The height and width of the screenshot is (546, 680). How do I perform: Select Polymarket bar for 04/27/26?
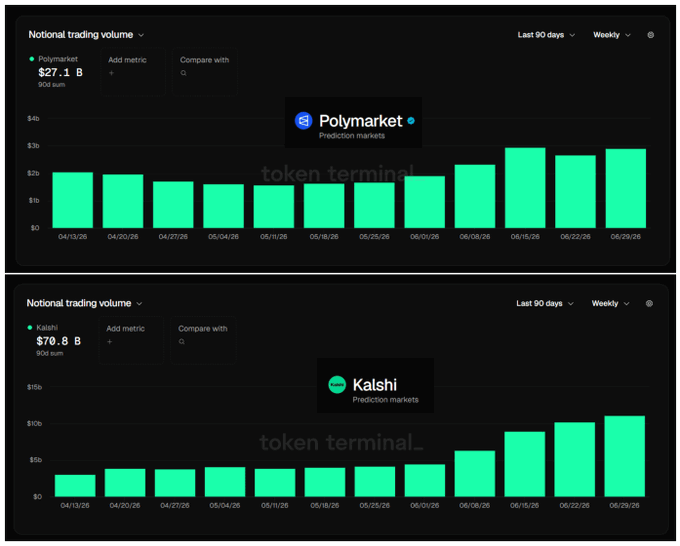point(173,204)
